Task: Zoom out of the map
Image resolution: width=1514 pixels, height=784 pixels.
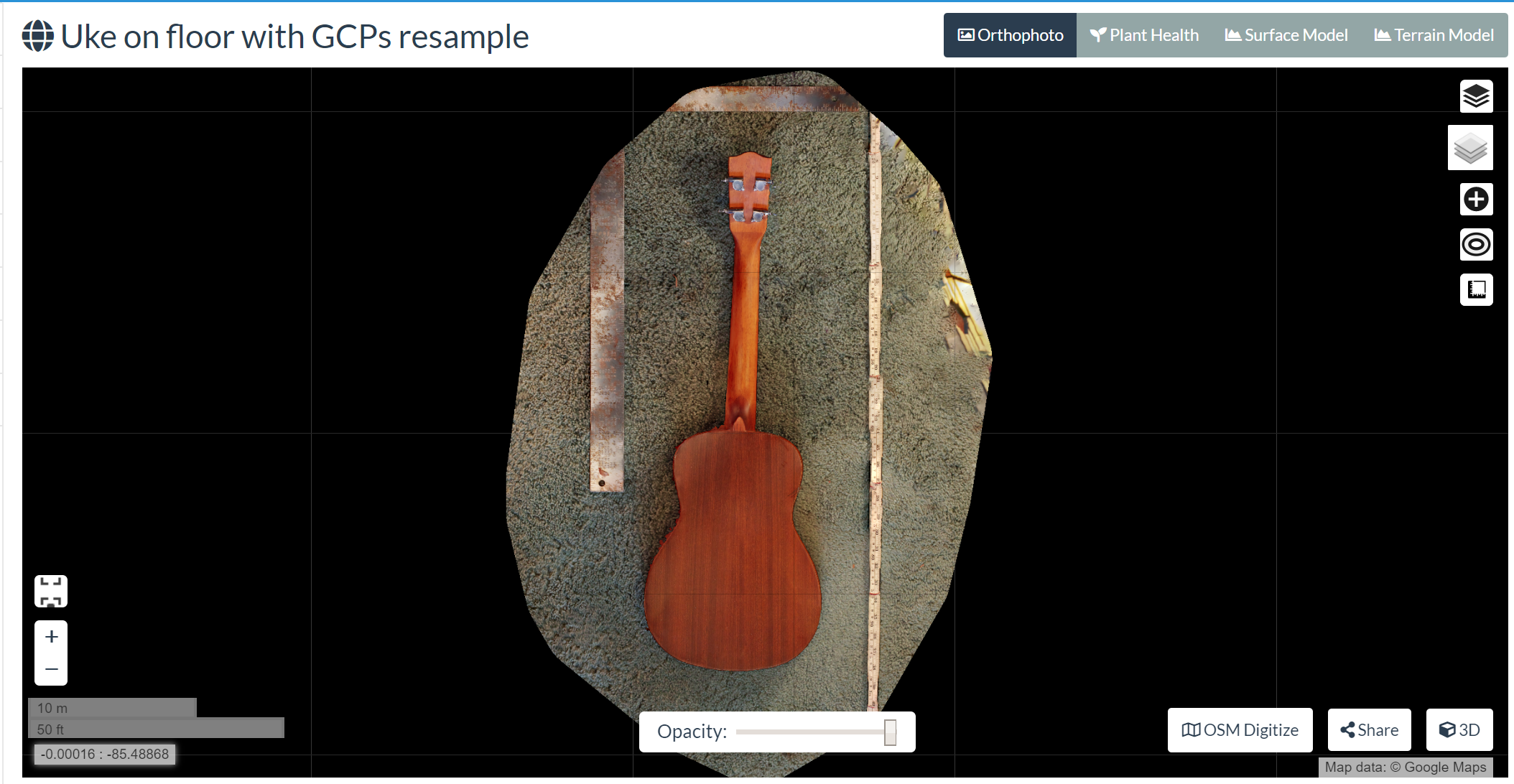Action: 51,669
